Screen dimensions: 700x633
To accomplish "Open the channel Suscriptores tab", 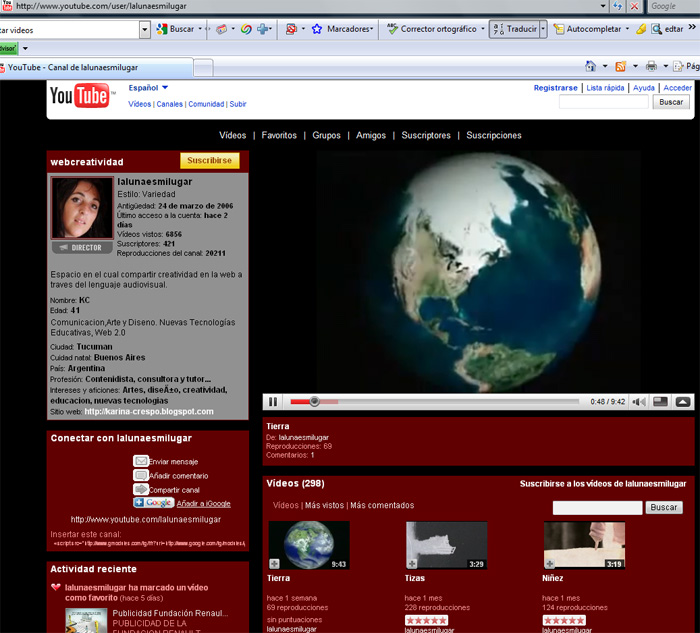I will click(x=426, y=135).
